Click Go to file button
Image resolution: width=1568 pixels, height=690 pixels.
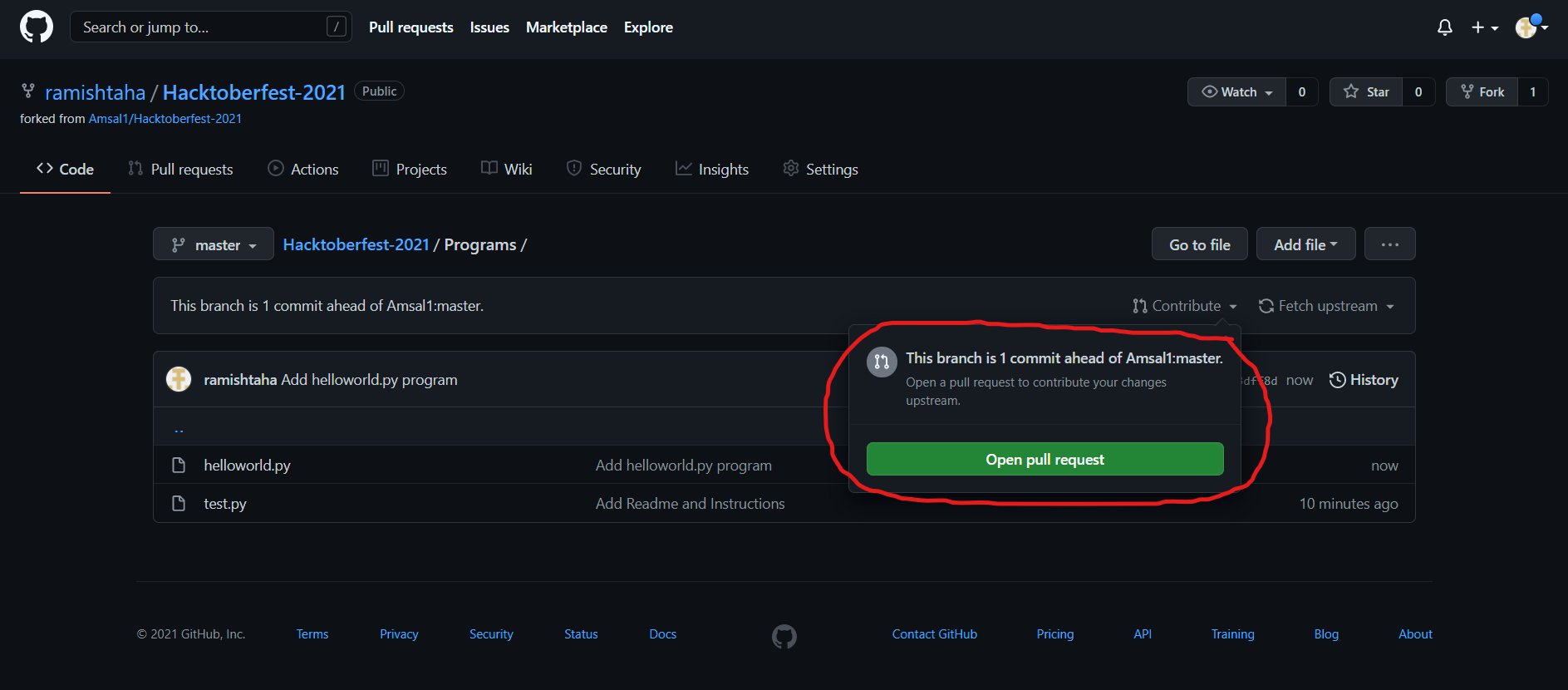pyautogui.click(x=1200, y=244)
